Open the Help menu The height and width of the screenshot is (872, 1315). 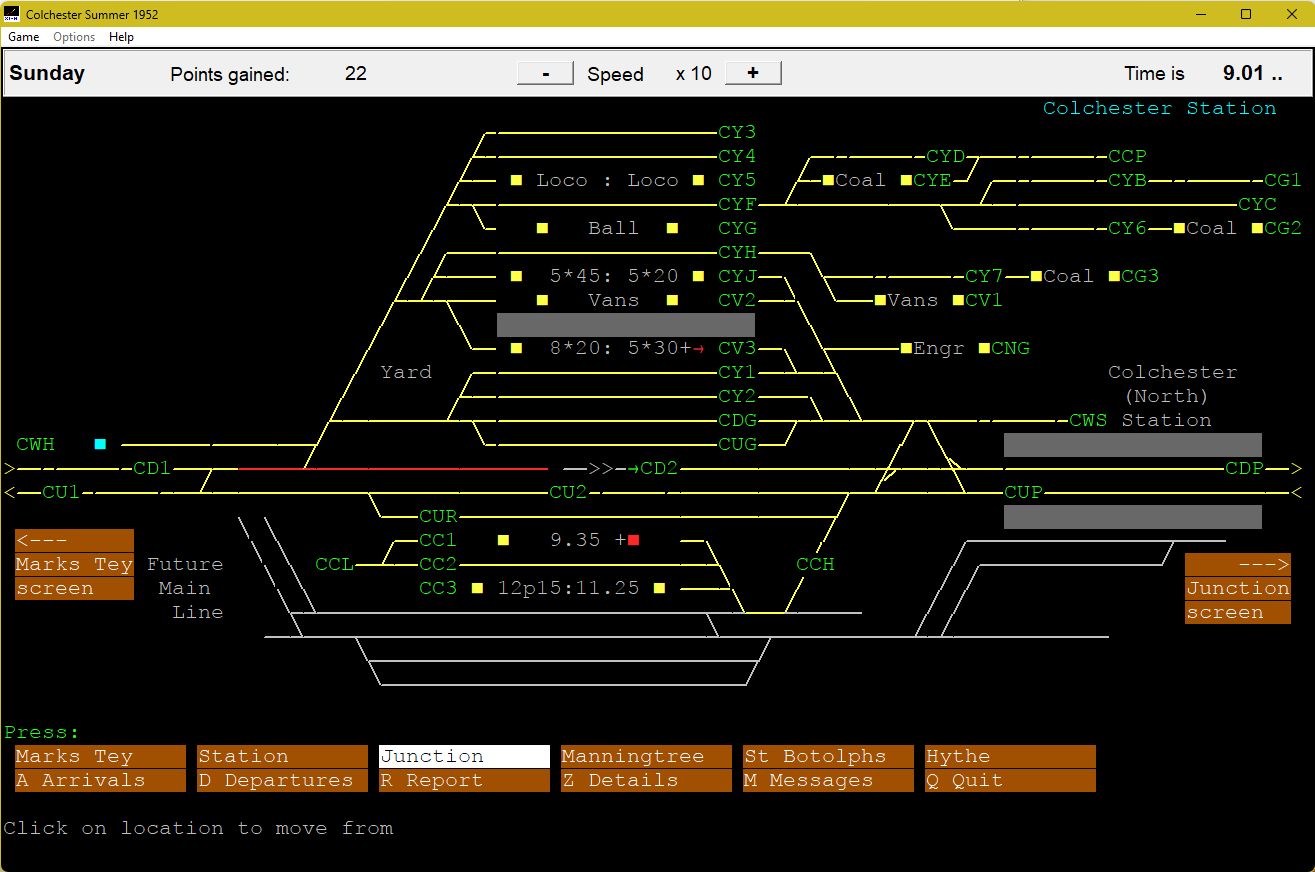pyautogui.click(x=121, y=37)
